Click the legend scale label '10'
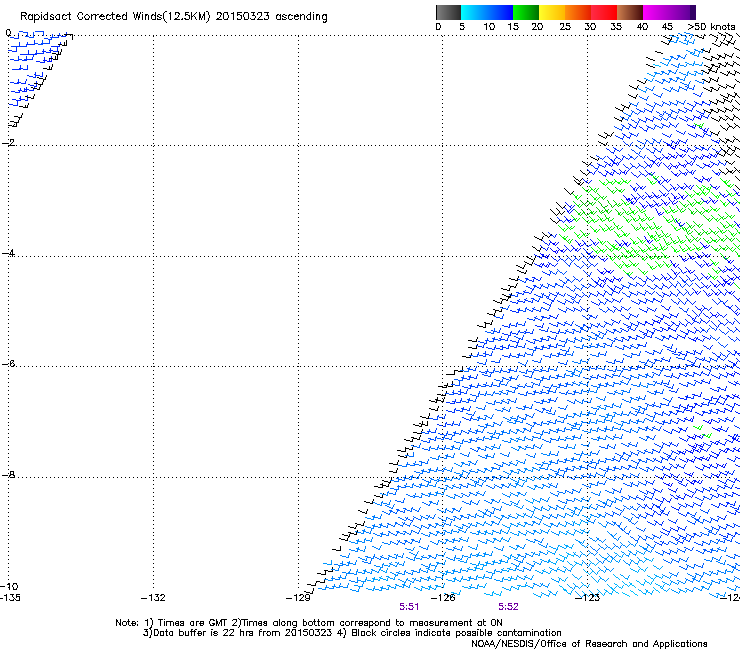The width and height of the screenshot is (740, 650). click(489, 27)
